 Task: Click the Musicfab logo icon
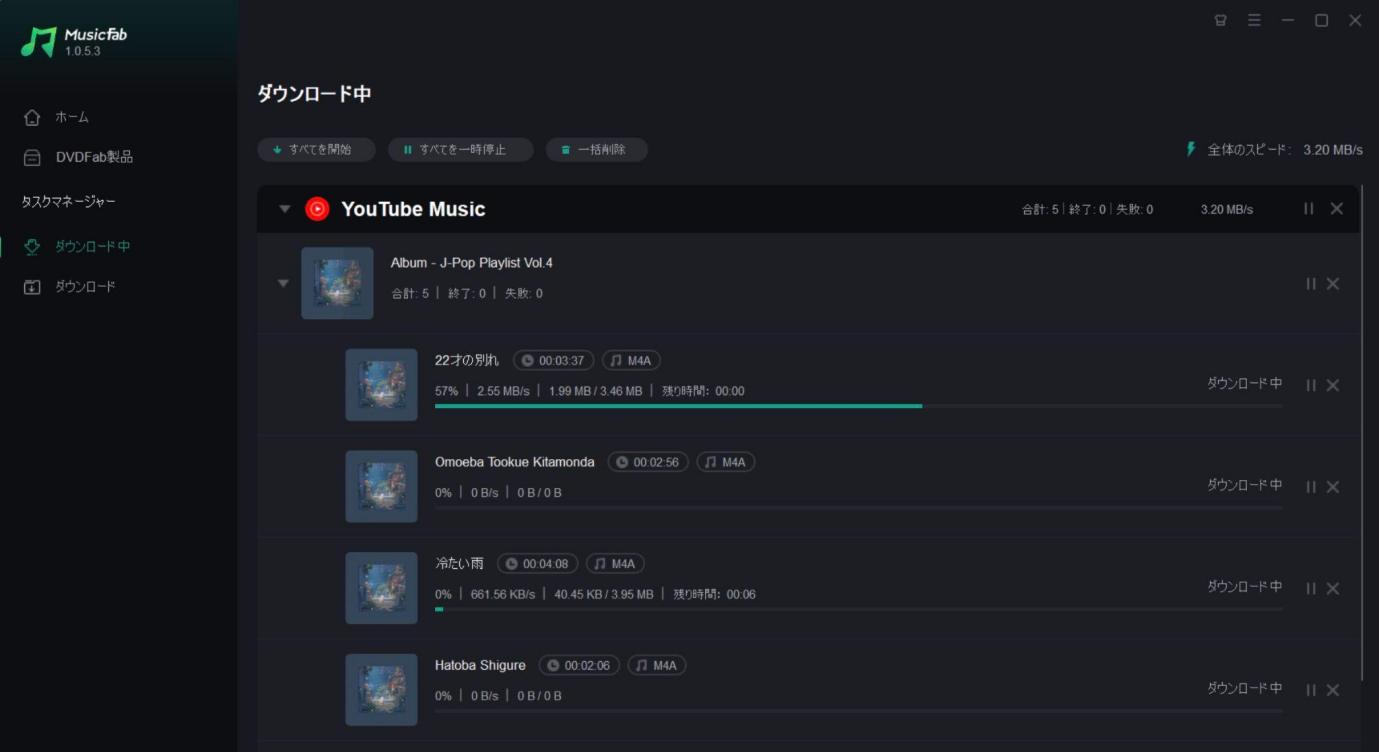pos(38,41)
